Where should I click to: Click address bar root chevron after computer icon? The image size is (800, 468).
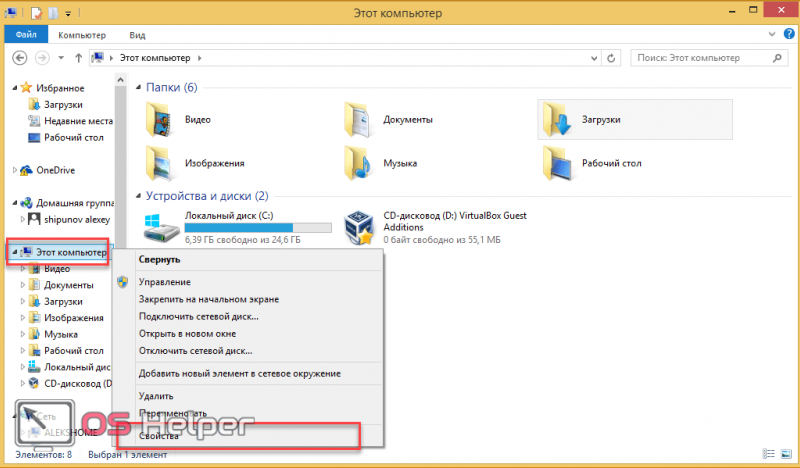[111, 58]
